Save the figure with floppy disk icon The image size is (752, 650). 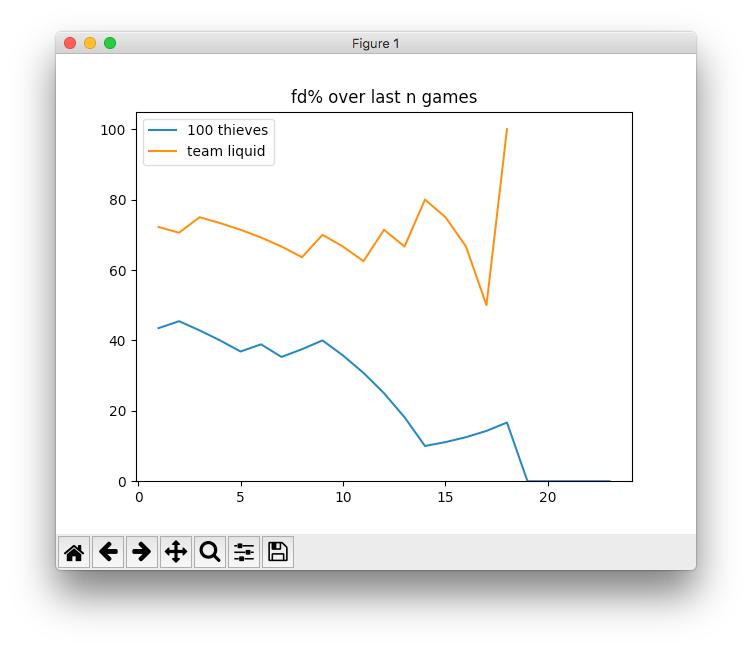pyautogui.click(x=278, y=552)
